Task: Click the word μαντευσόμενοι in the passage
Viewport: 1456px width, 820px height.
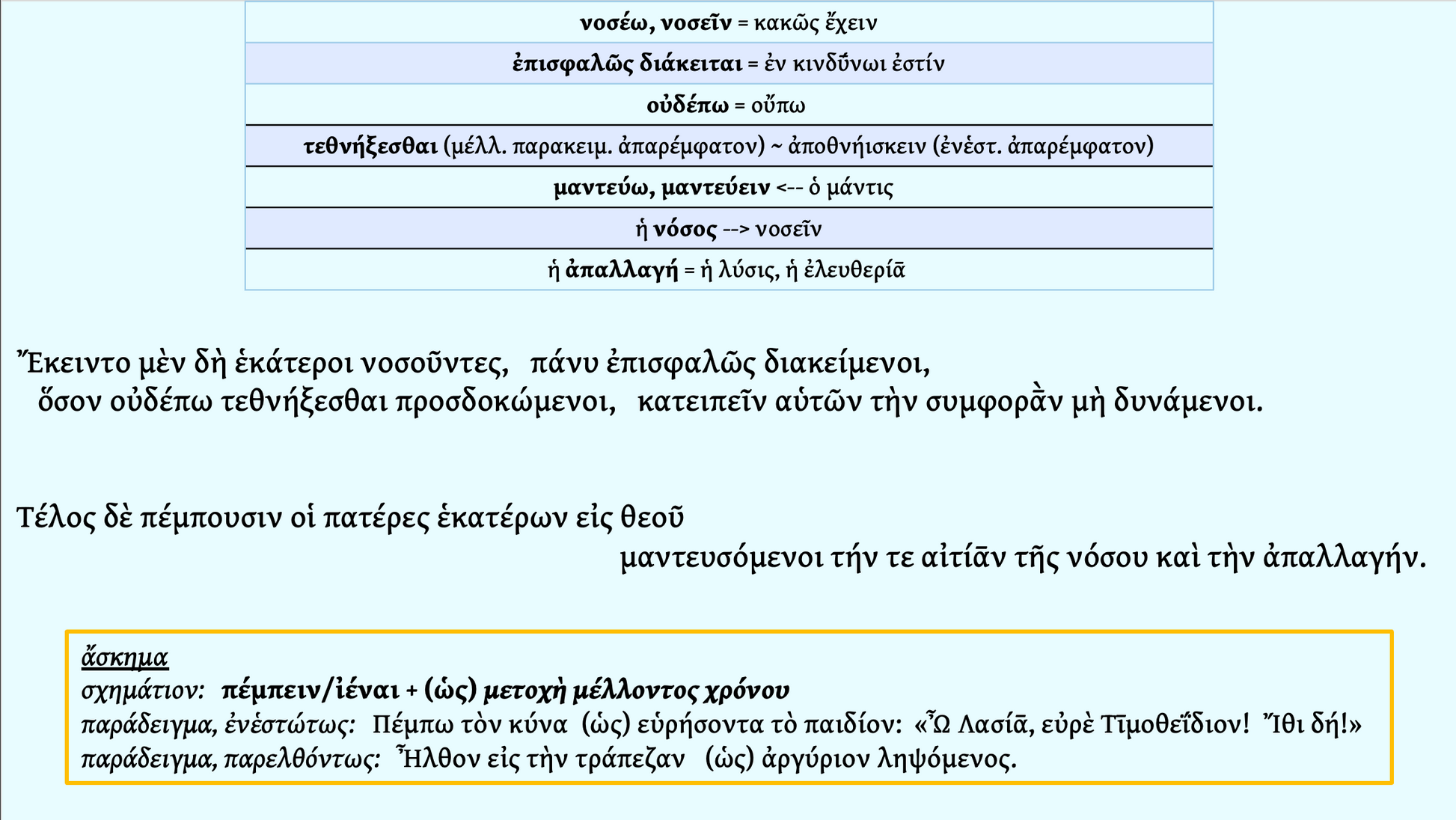Action: (722, 558)
